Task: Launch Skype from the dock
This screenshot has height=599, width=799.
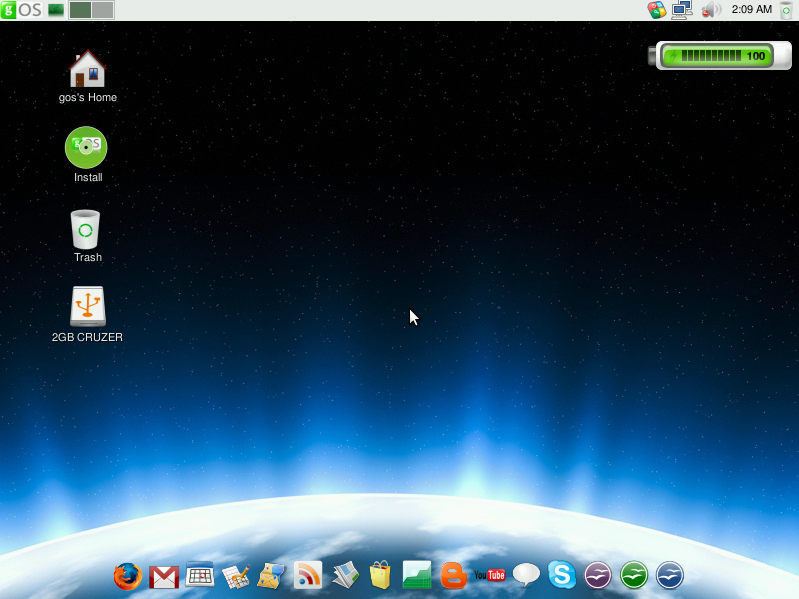Action: point(562,575)
